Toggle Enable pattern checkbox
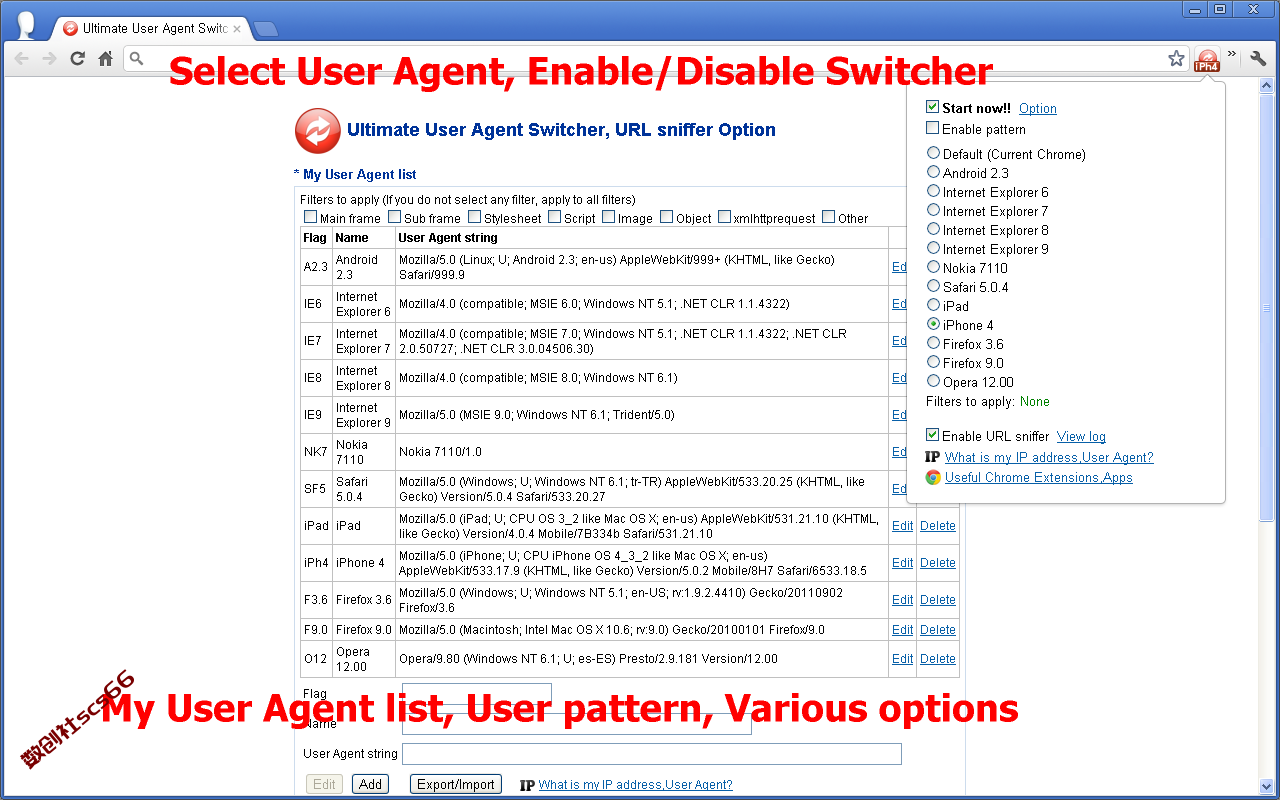 coord(932,128)
